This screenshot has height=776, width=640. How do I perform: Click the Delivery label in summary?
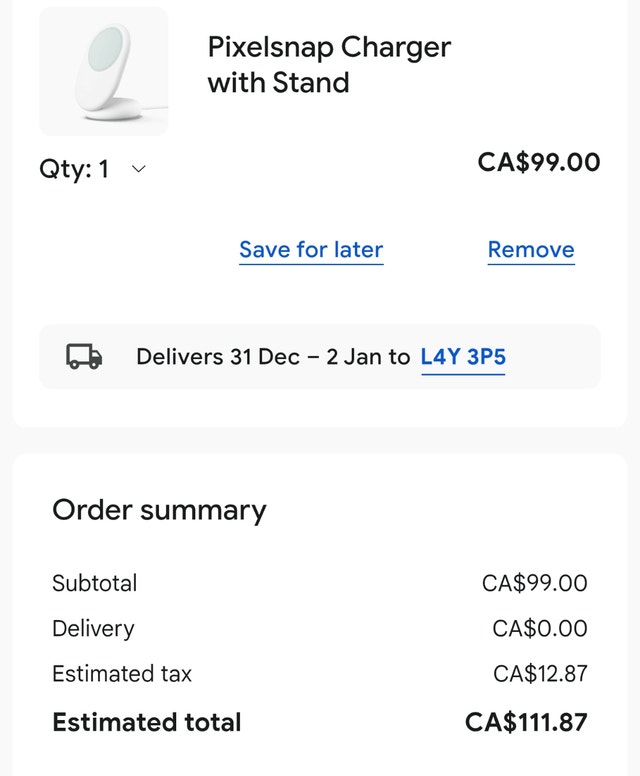[x=93, y=629]
